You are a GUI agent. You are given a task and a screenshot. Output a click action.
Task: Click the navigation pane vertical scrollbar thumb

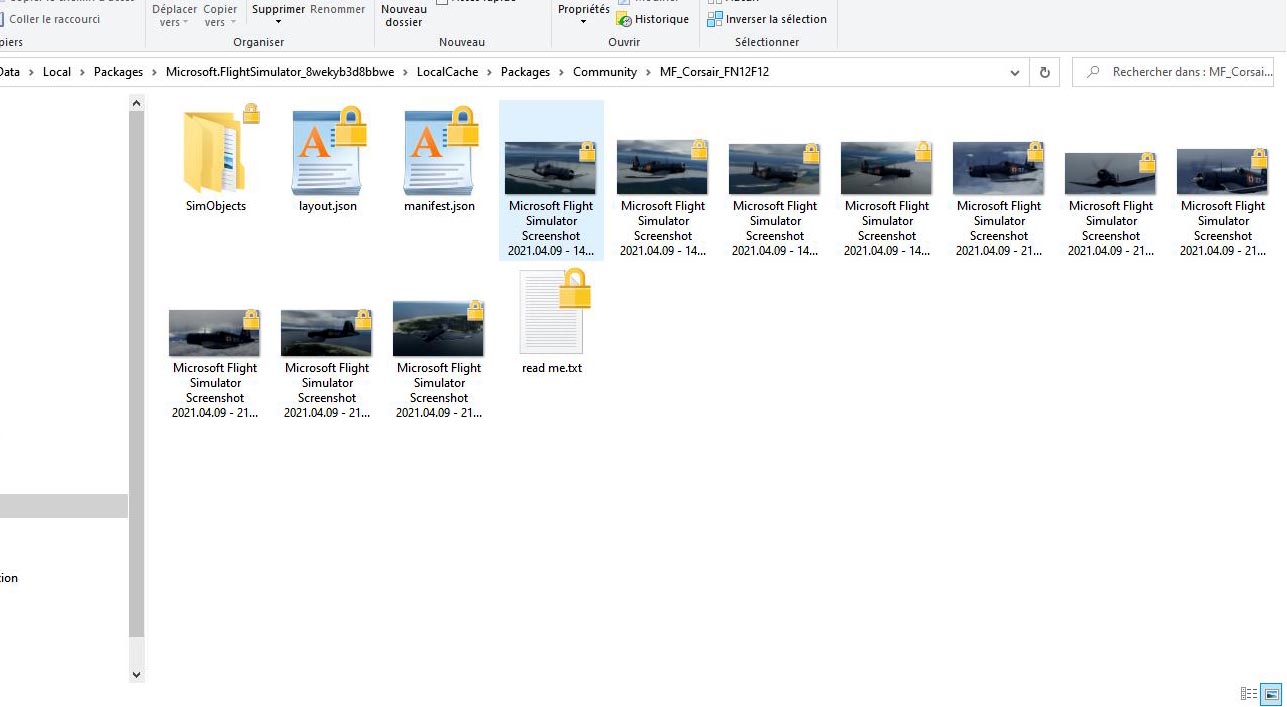coord(137,373)
